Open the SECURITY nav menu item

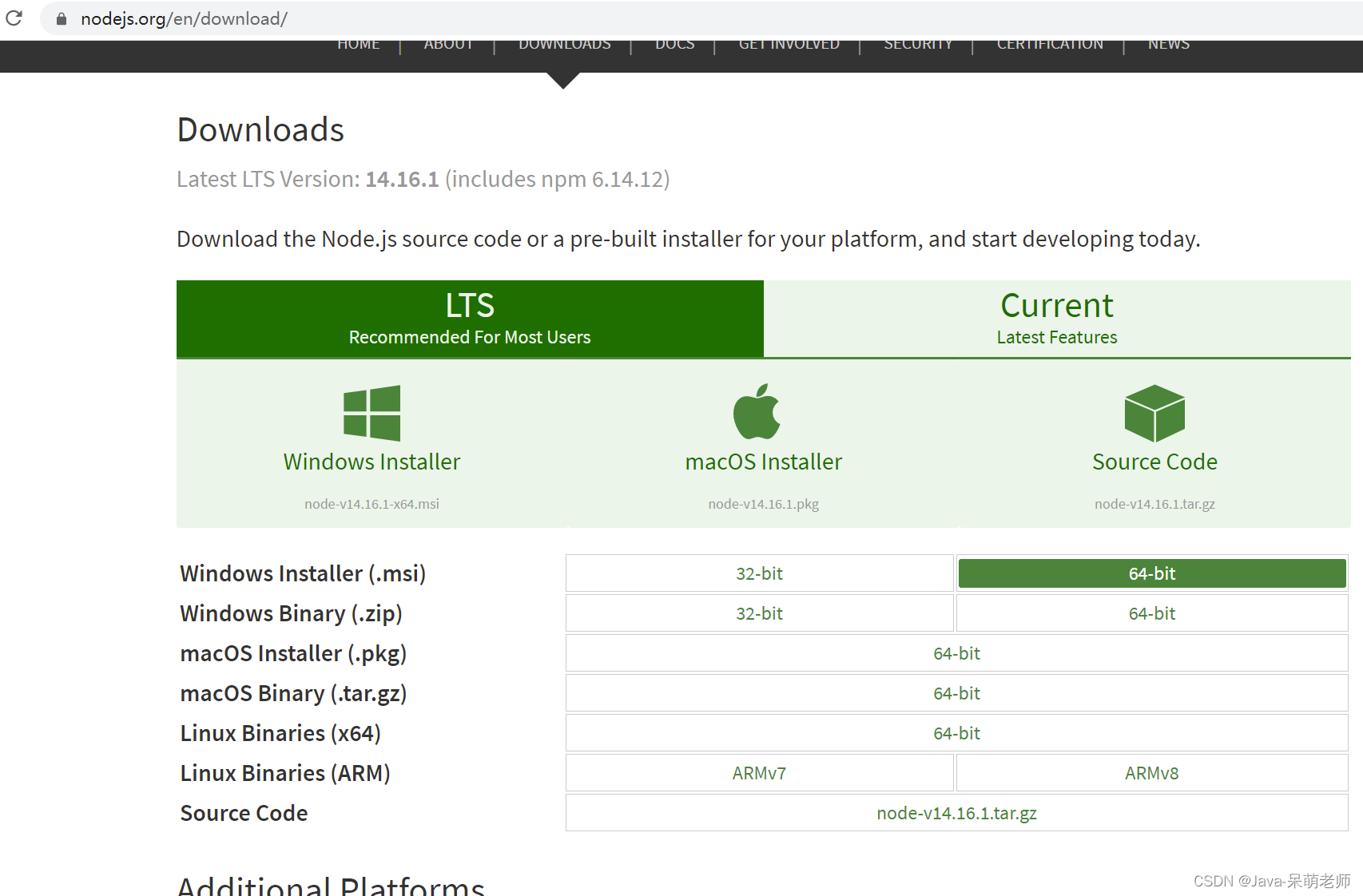pyautogui.click(x=918, y=44)
